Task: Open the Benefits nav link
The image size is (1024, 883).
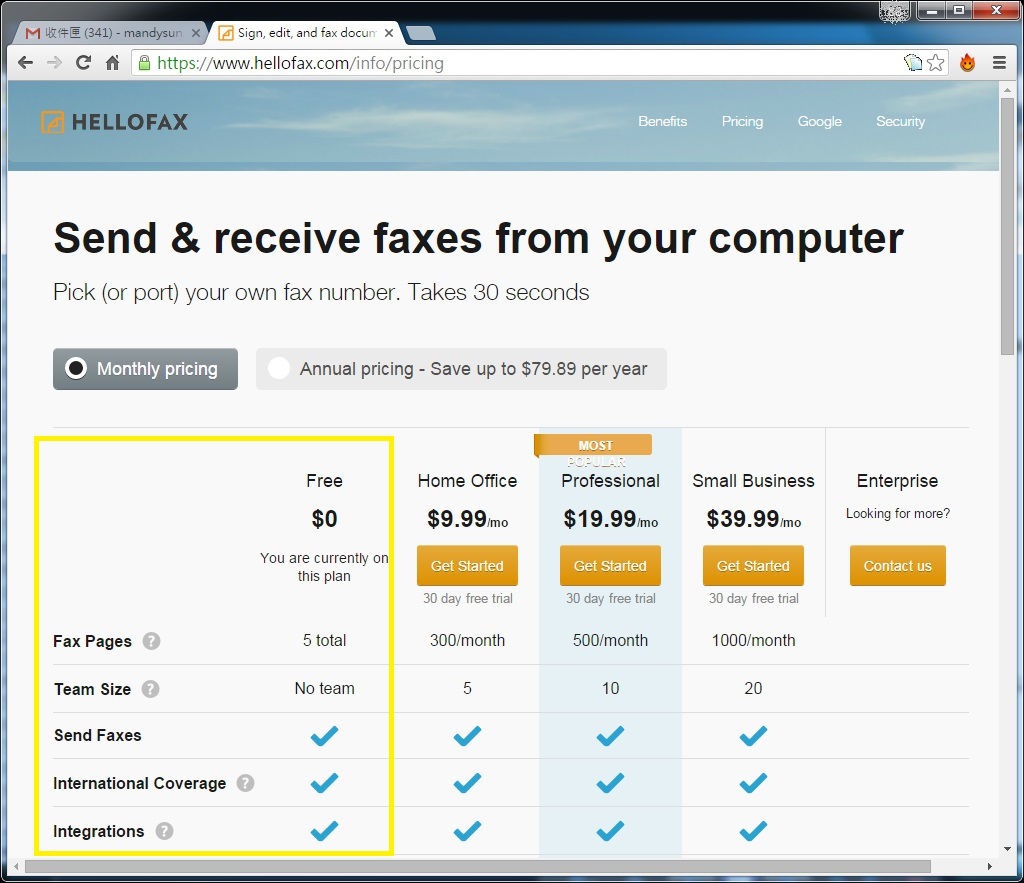Action: (x=662, y=121)
